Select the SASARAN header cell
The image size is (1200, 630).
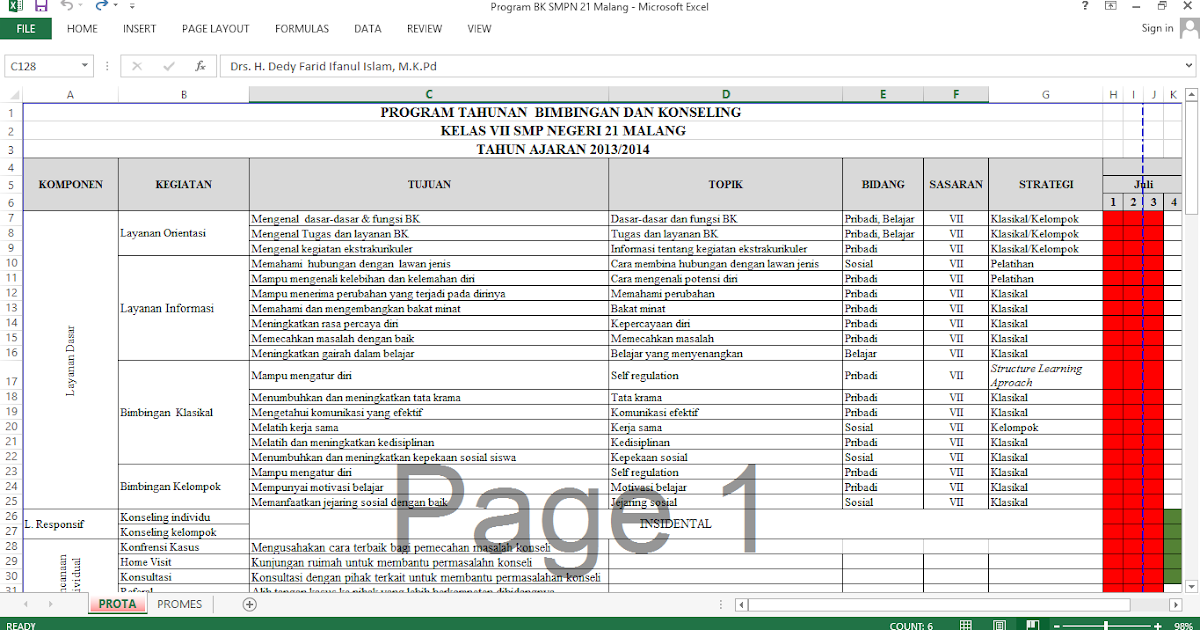point(956,184)
